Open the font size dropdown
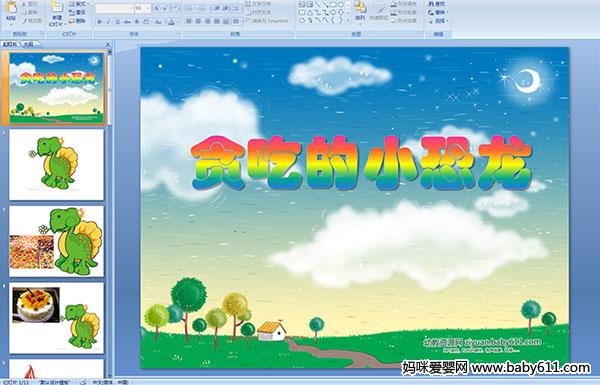 point(142,8)
